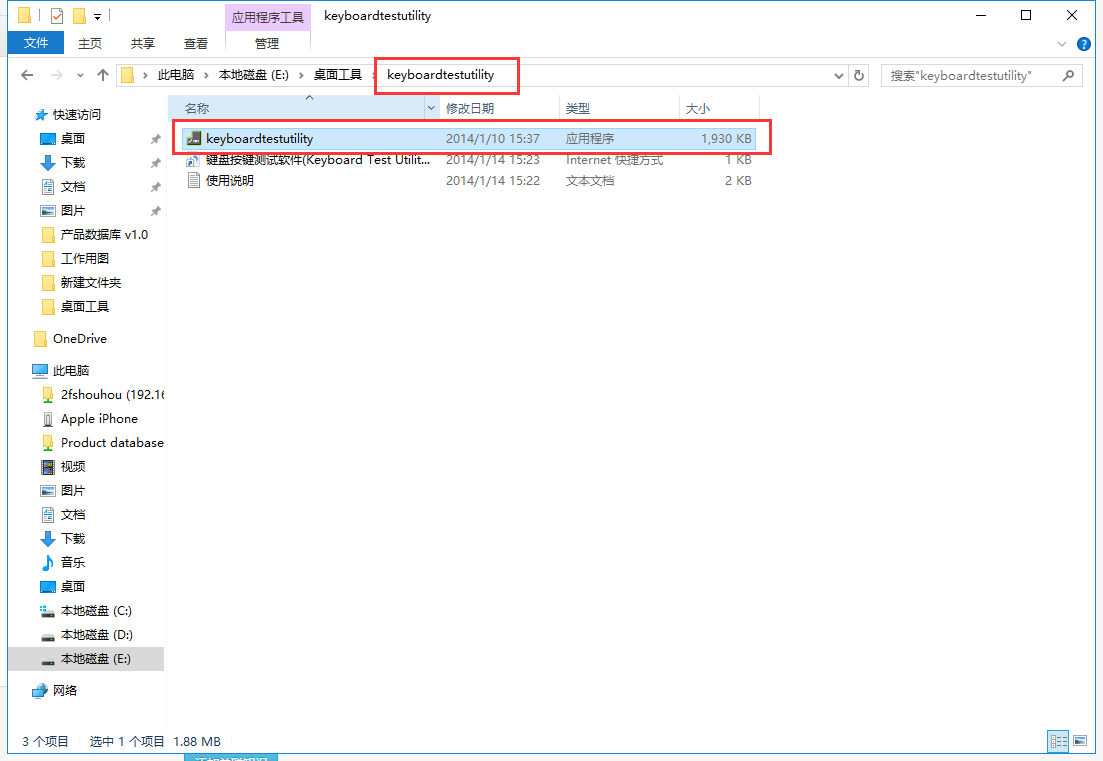Switch to large thumbnails view icon
The image size is (1103, 761).
click(1080, 741)
